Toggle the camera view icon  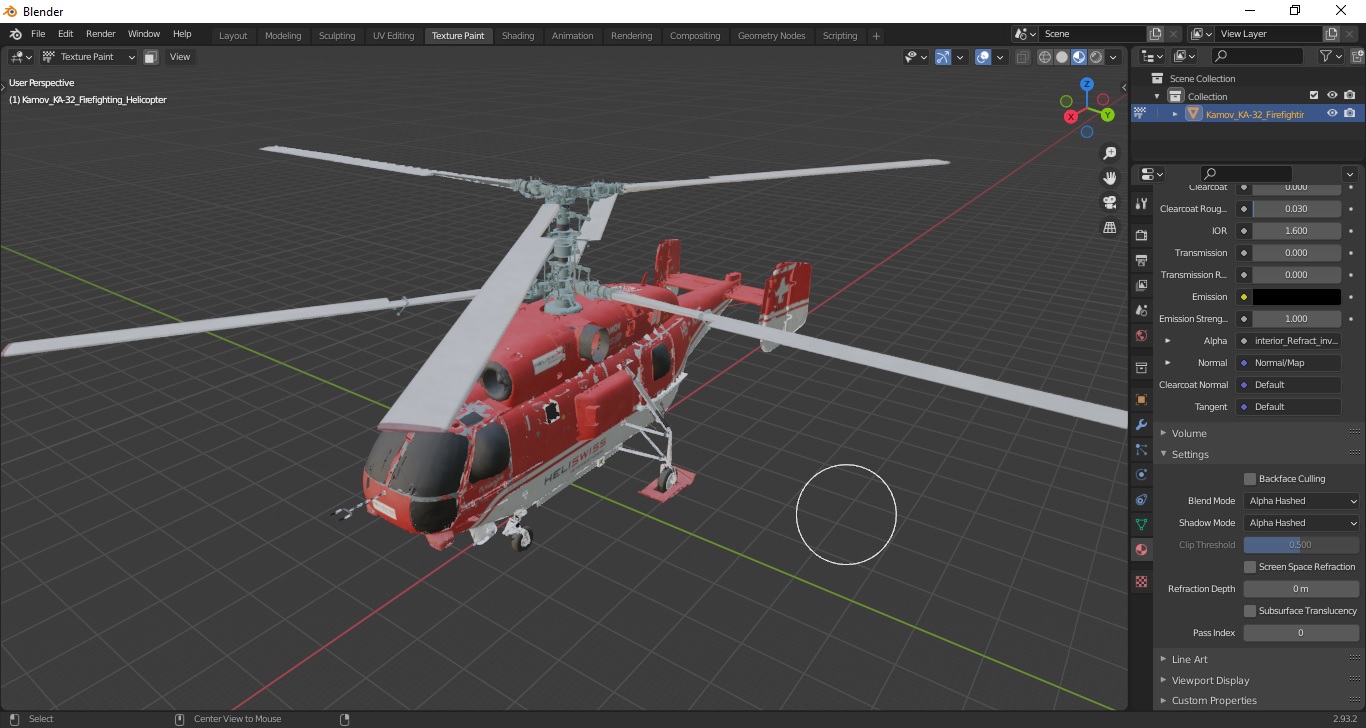(1109, 203)
